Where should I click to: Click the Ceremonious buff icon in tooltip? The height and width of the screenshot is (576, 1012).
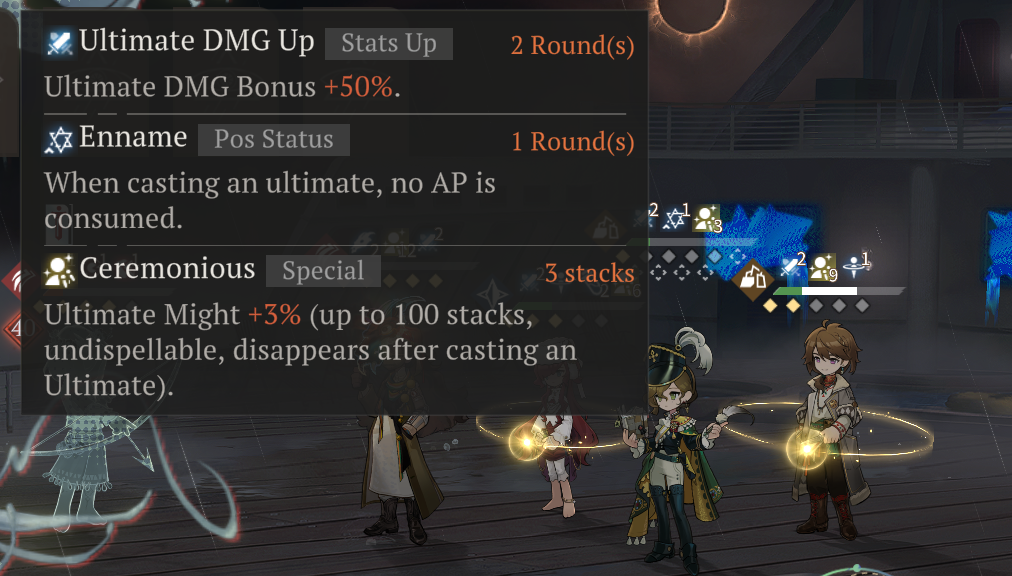(59, 271)
